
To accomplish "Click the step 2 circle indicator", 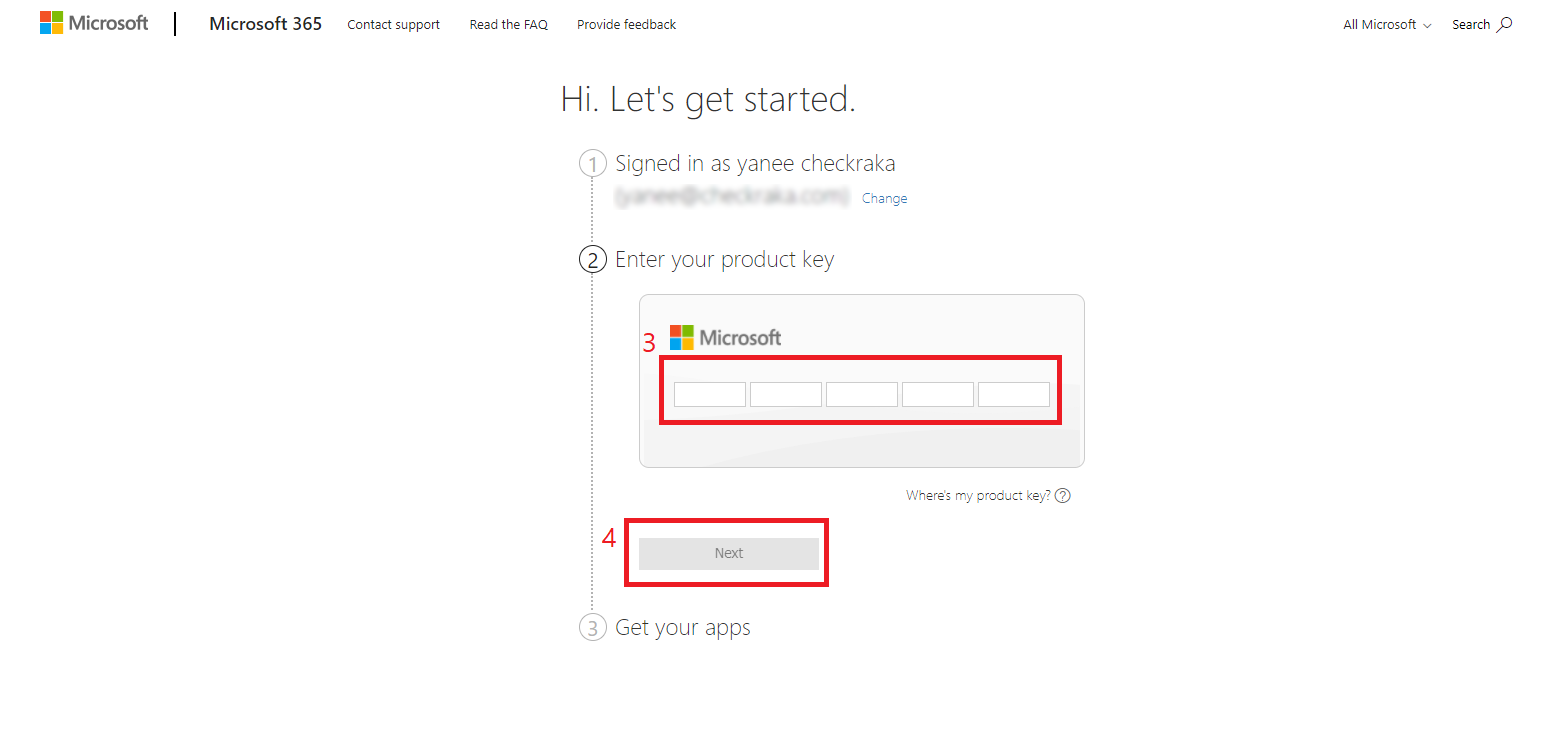I will click(592, 260).
